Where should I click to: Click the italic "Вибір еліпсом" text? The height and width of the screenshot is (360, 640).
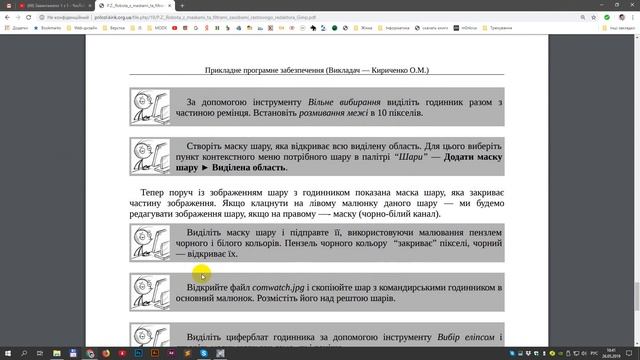[466, 337]
